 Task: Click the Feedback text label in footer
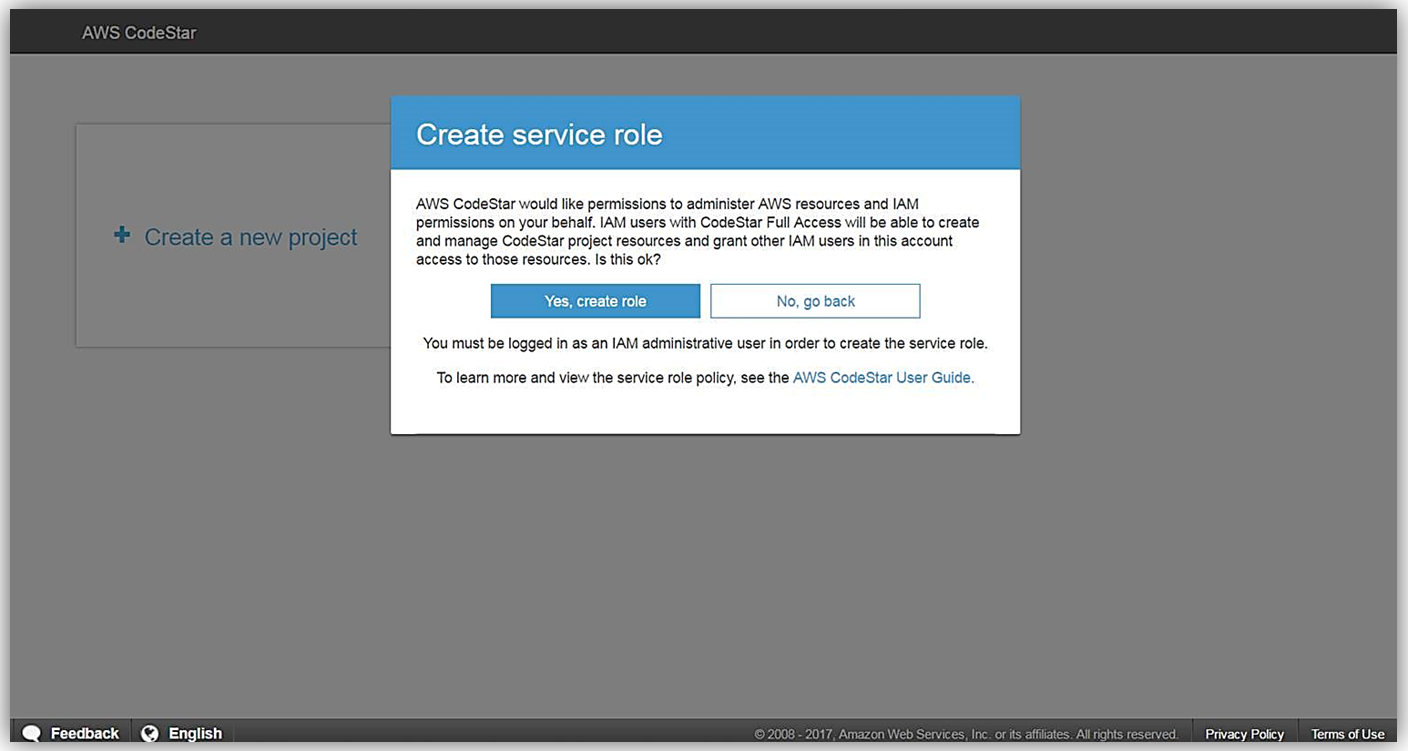point(85,733)
